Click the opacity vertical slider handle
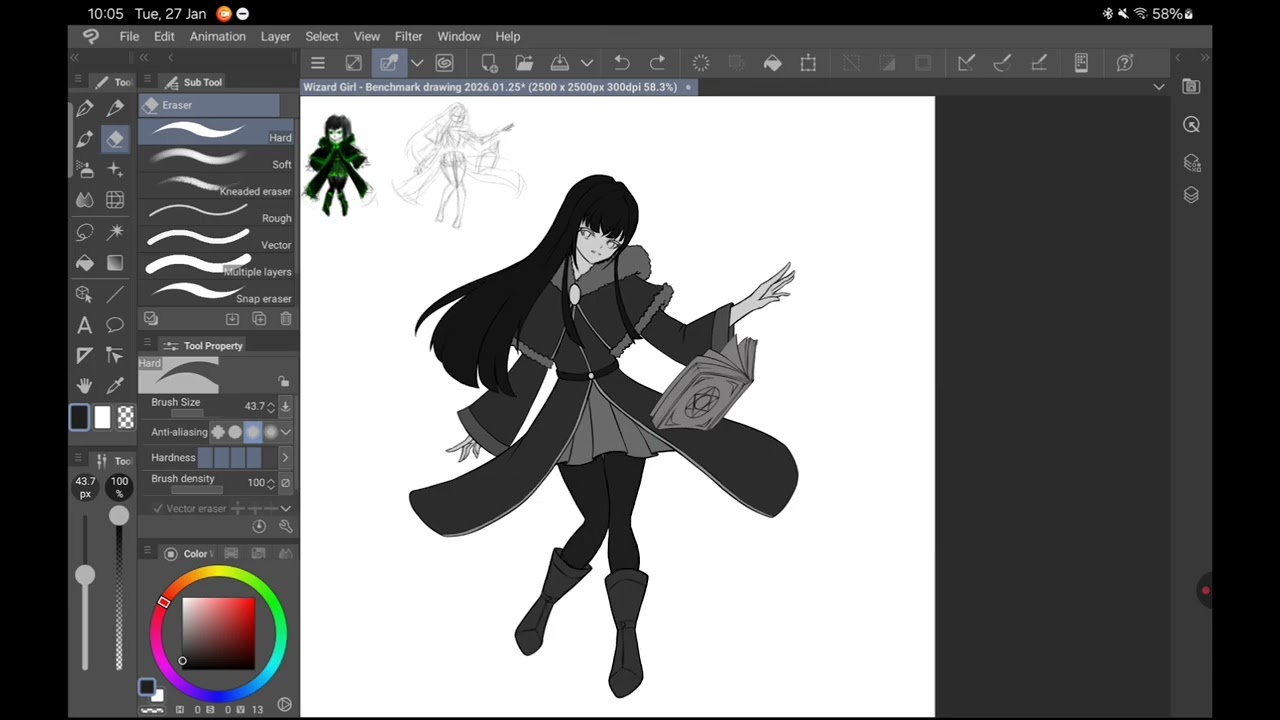The height and width of the screenshot is (720, 1280). click(119, 515)
